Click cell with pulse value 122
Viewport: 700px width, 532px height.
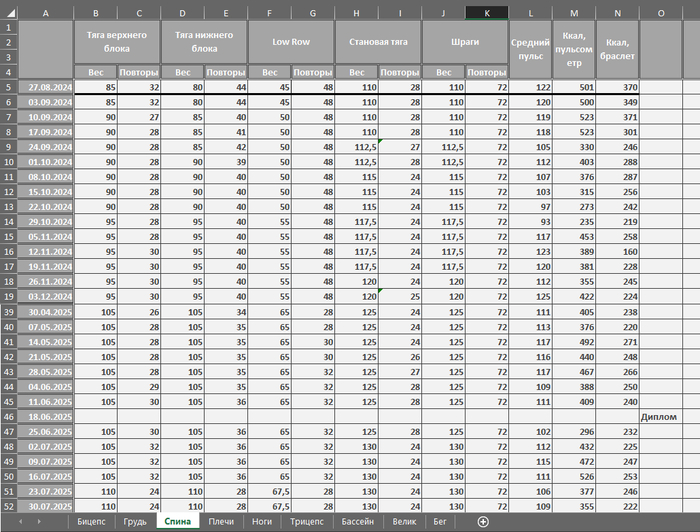coord(530,87)
